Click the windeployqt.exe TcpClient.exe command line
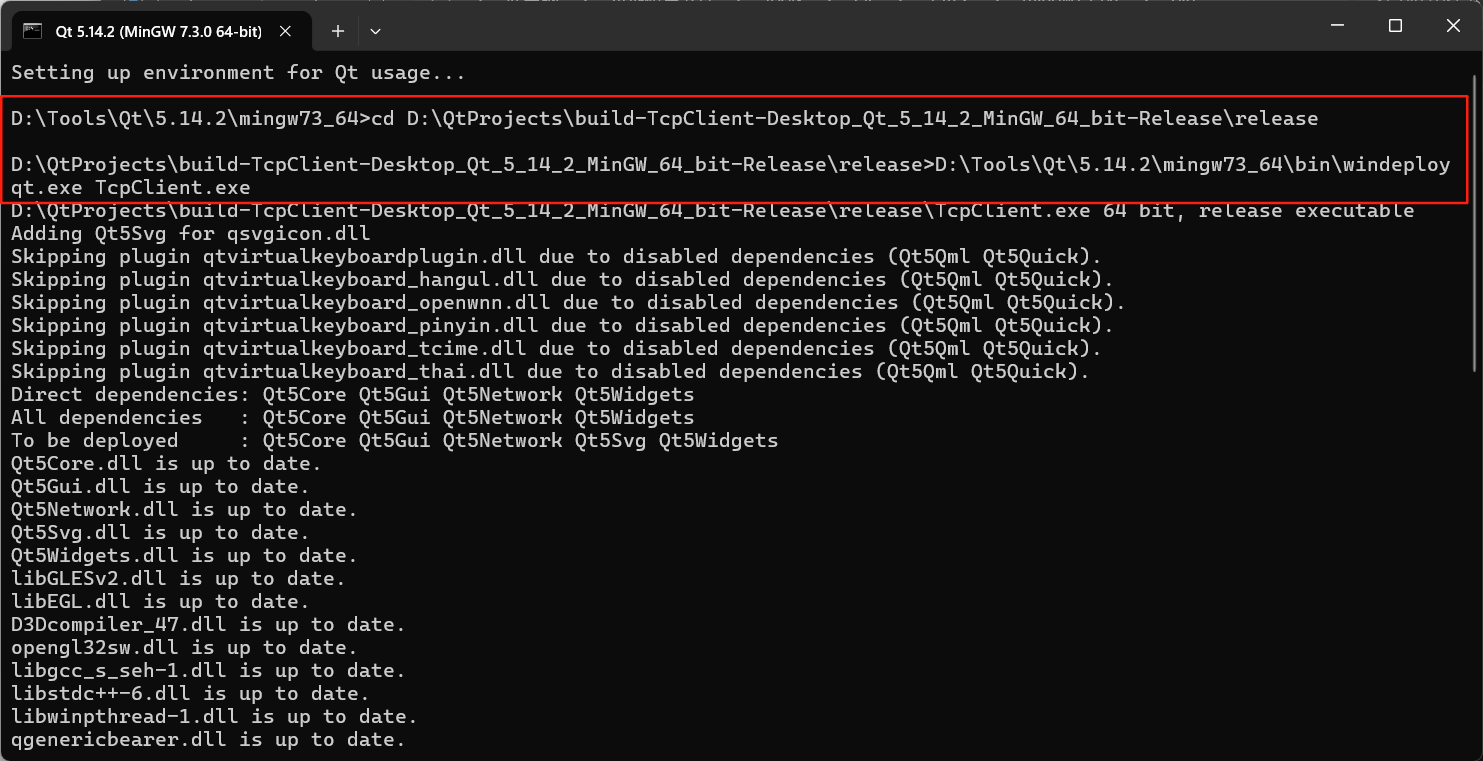This screenshot has height=761, width=1483. pos(700,164)
